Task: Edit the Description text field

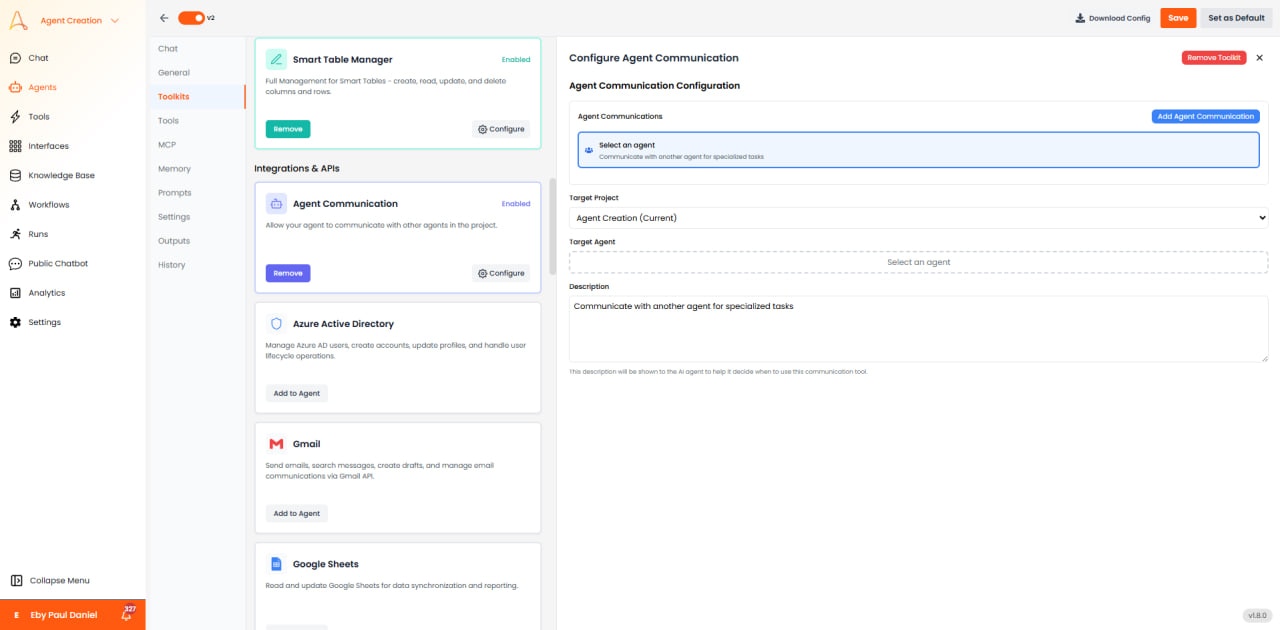Action: (916, 326)
